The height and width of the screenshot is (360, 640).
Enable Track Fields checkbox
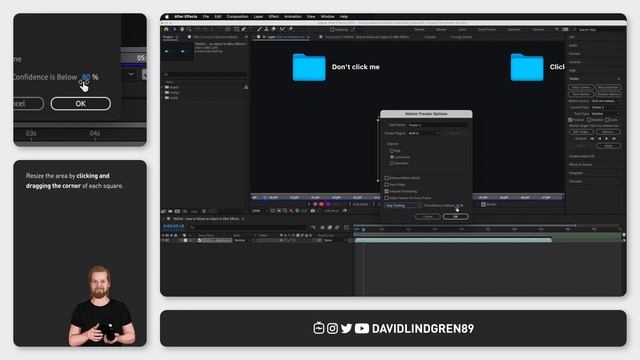(x=387, y=184)
